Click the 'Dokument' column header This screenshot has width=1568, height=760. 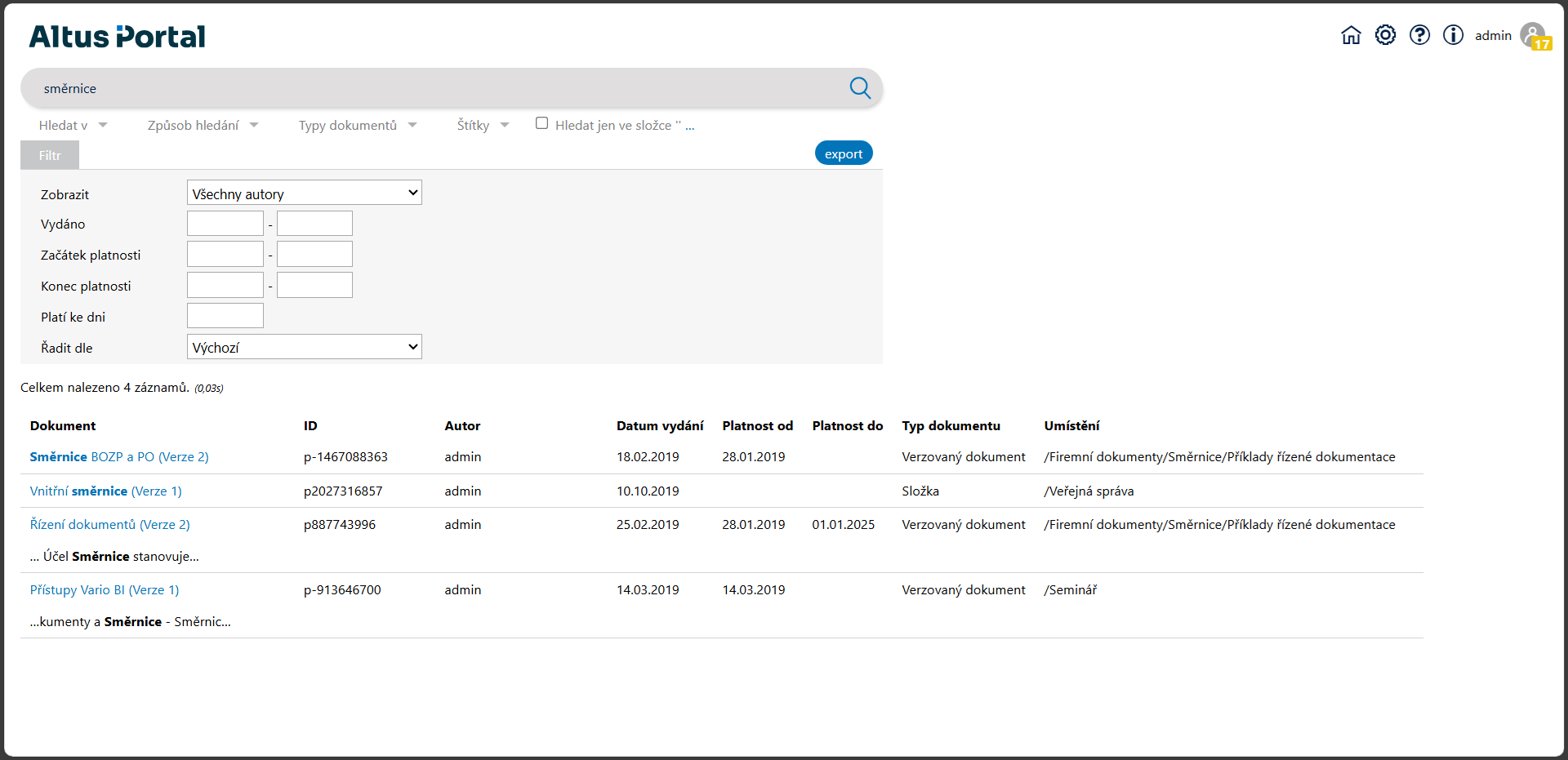pos(63,426)
